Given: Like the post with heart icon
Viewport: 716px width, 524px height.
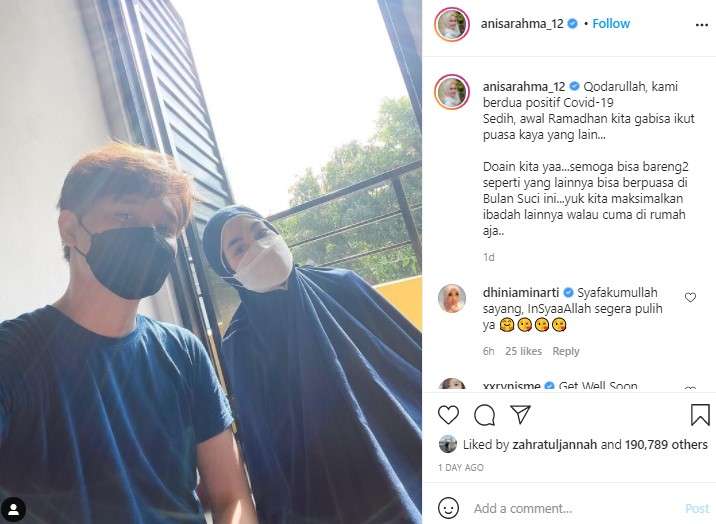Looking at the screenshot, I should click(x=448, y=415).
